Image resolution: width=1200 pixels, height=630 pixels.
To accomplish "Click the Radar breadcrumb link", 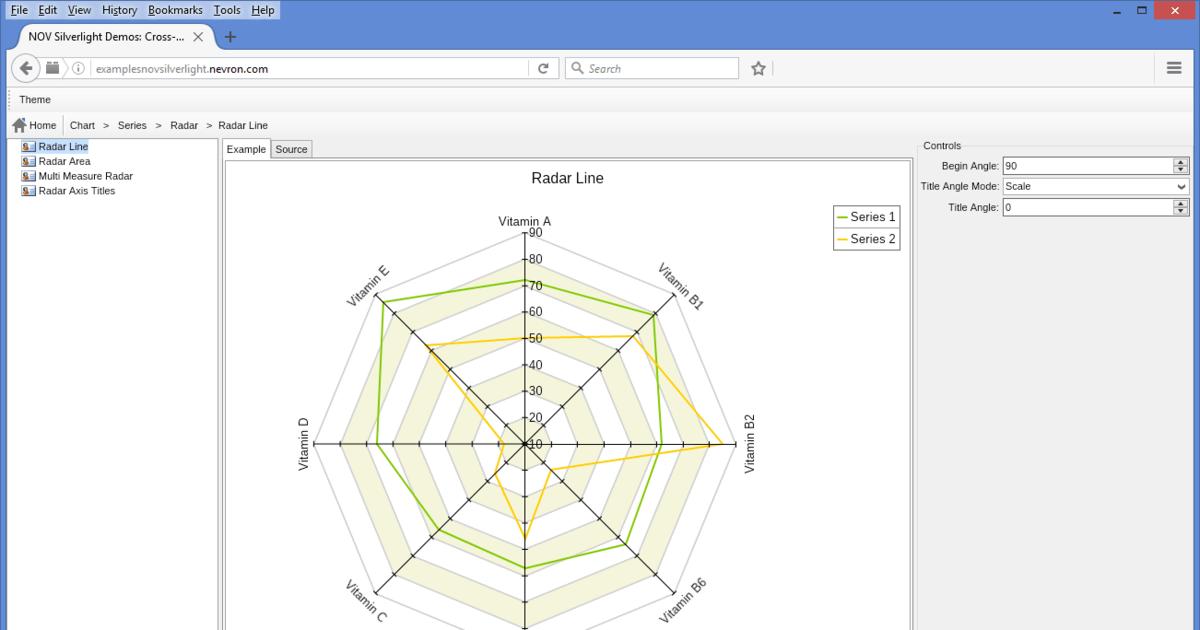I will pyautogui.click(x=184, y=125).
